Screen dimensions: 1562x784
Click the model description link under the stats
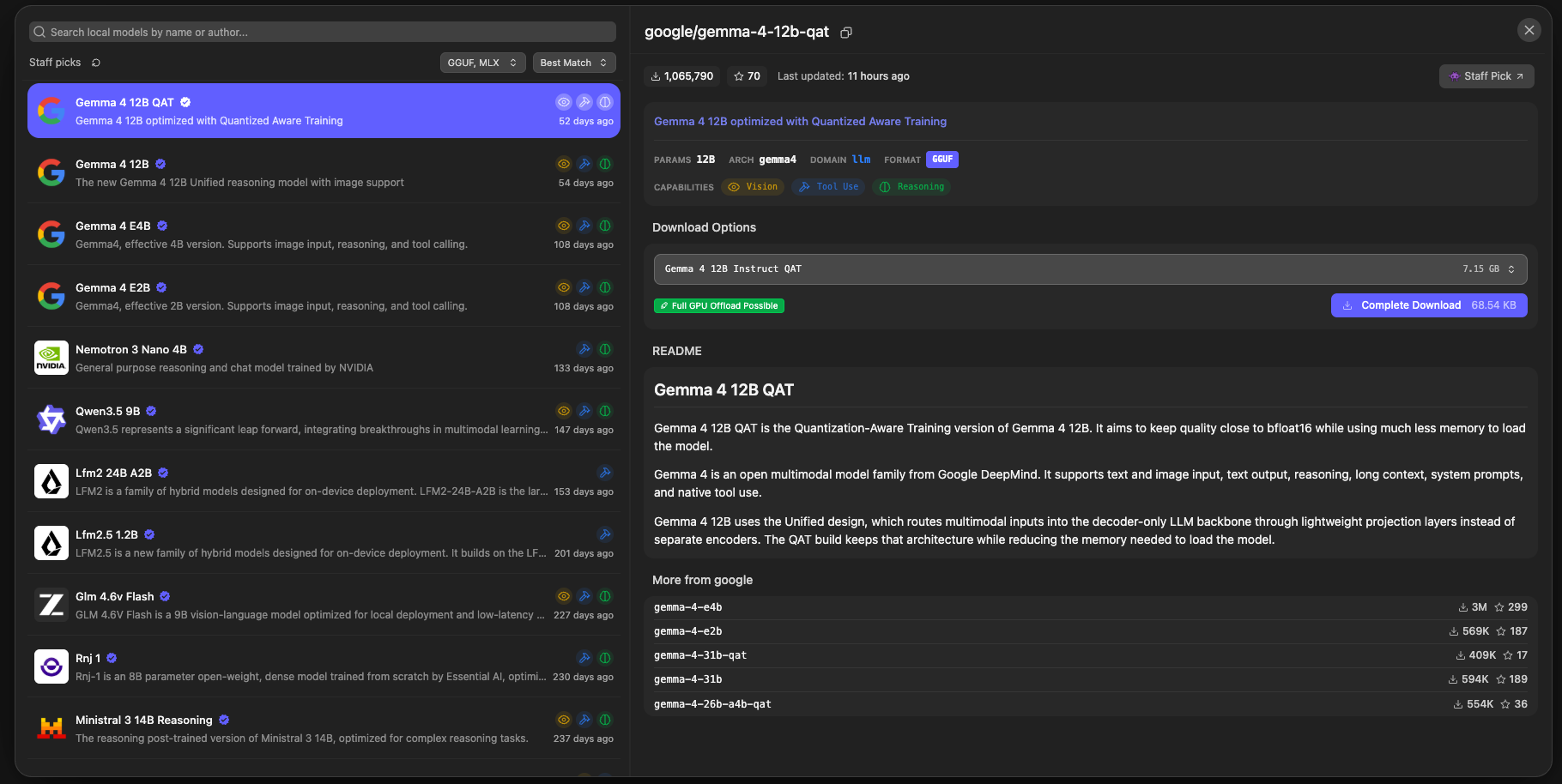[x=801, y=122]
